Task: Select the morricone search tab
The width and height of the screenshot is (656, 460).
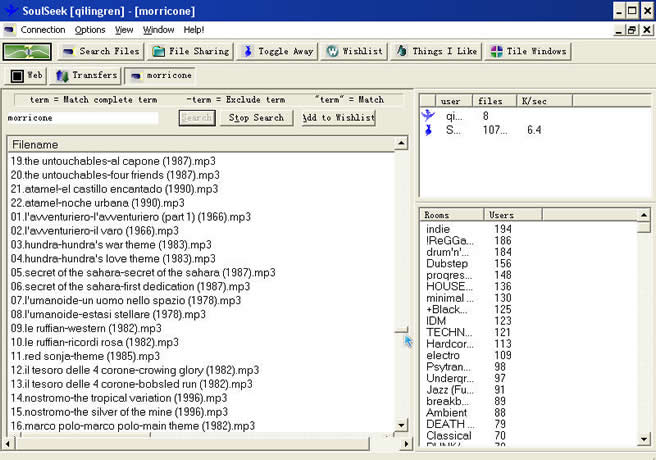Action: point(161,76)
